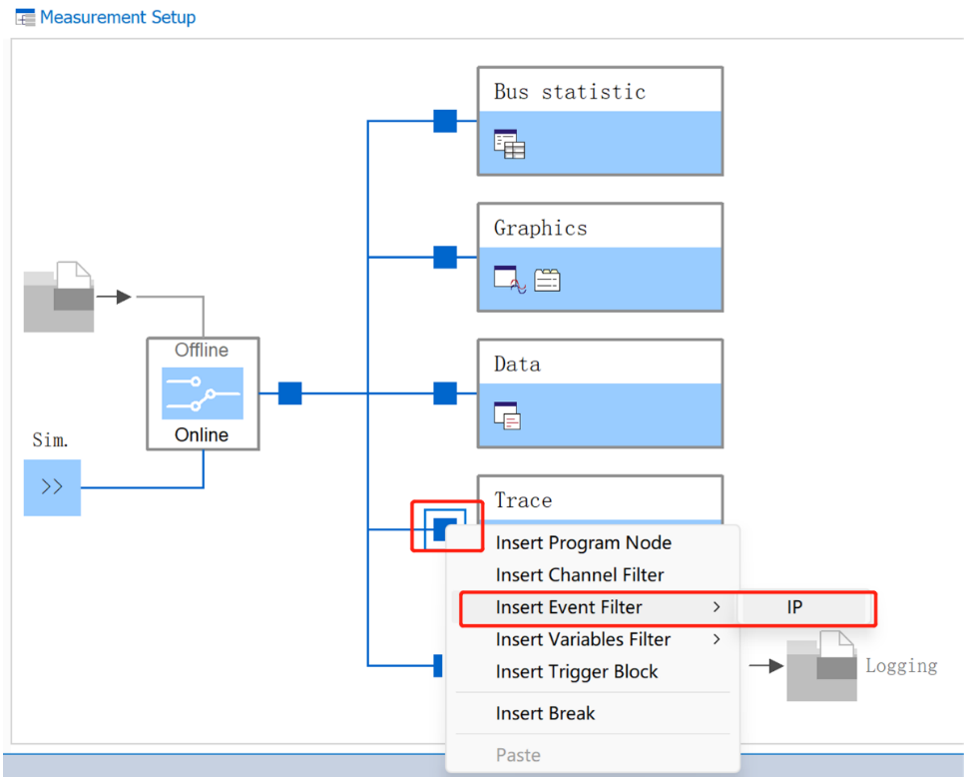Click the Sim. fast-forward block
This screenshot has width=973, height=784.
point(52,488)
